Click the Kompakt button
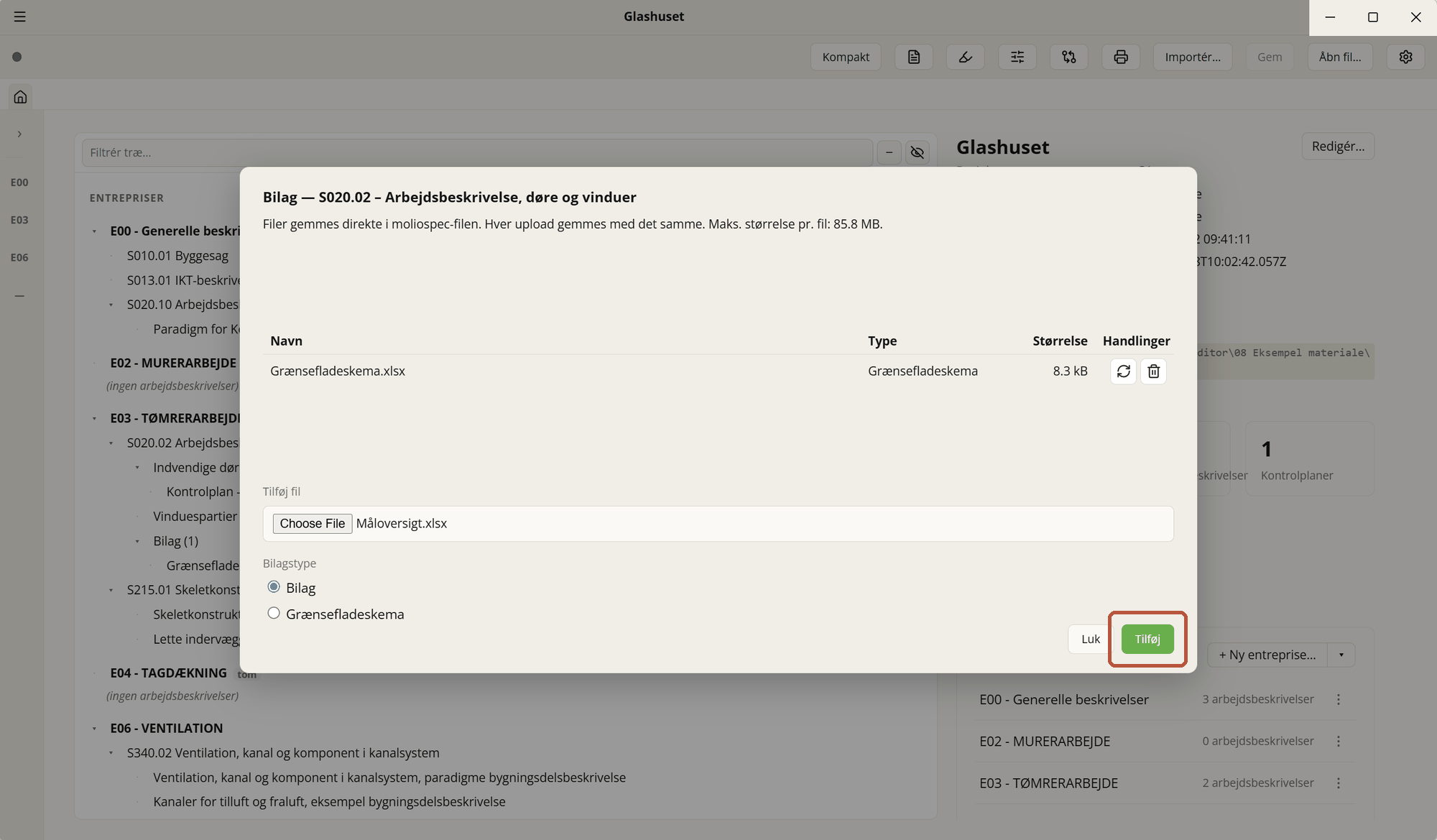Image resolution: width=1437 pixels, height=840 pixels. [846, 57]
